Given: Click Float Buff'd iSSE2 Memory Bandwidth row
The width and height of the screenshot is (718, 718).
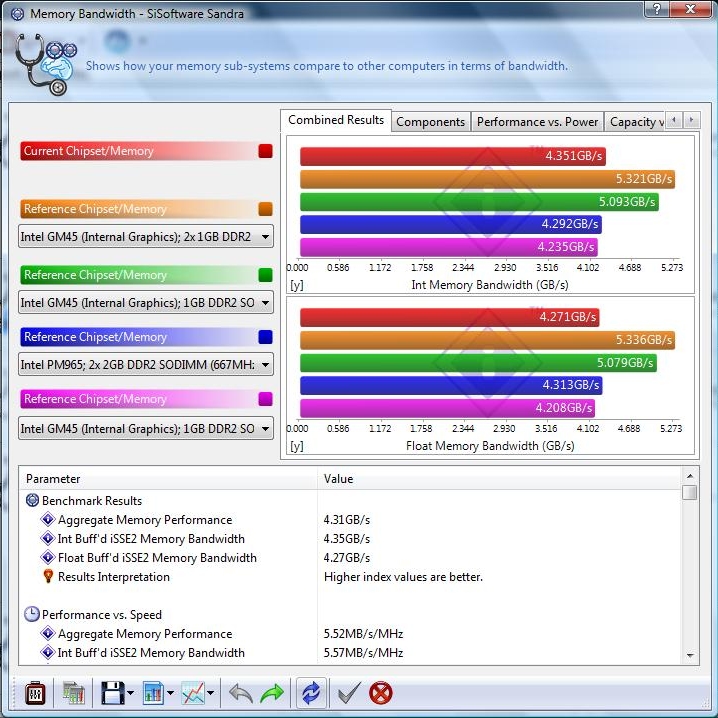Looking at the screenshot, I should coord(351,558).
